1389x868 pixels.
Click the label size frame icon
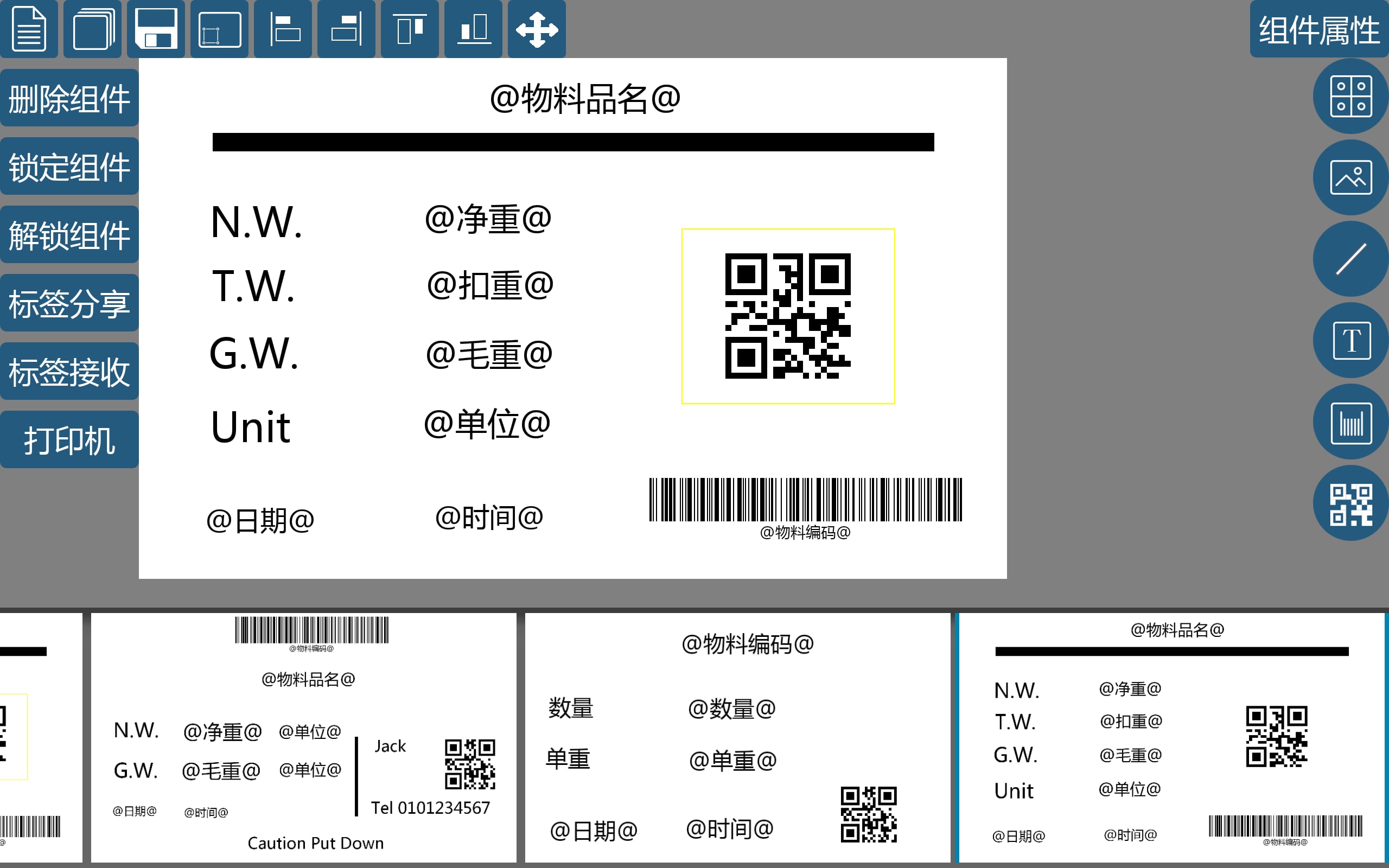coord(219,29)
